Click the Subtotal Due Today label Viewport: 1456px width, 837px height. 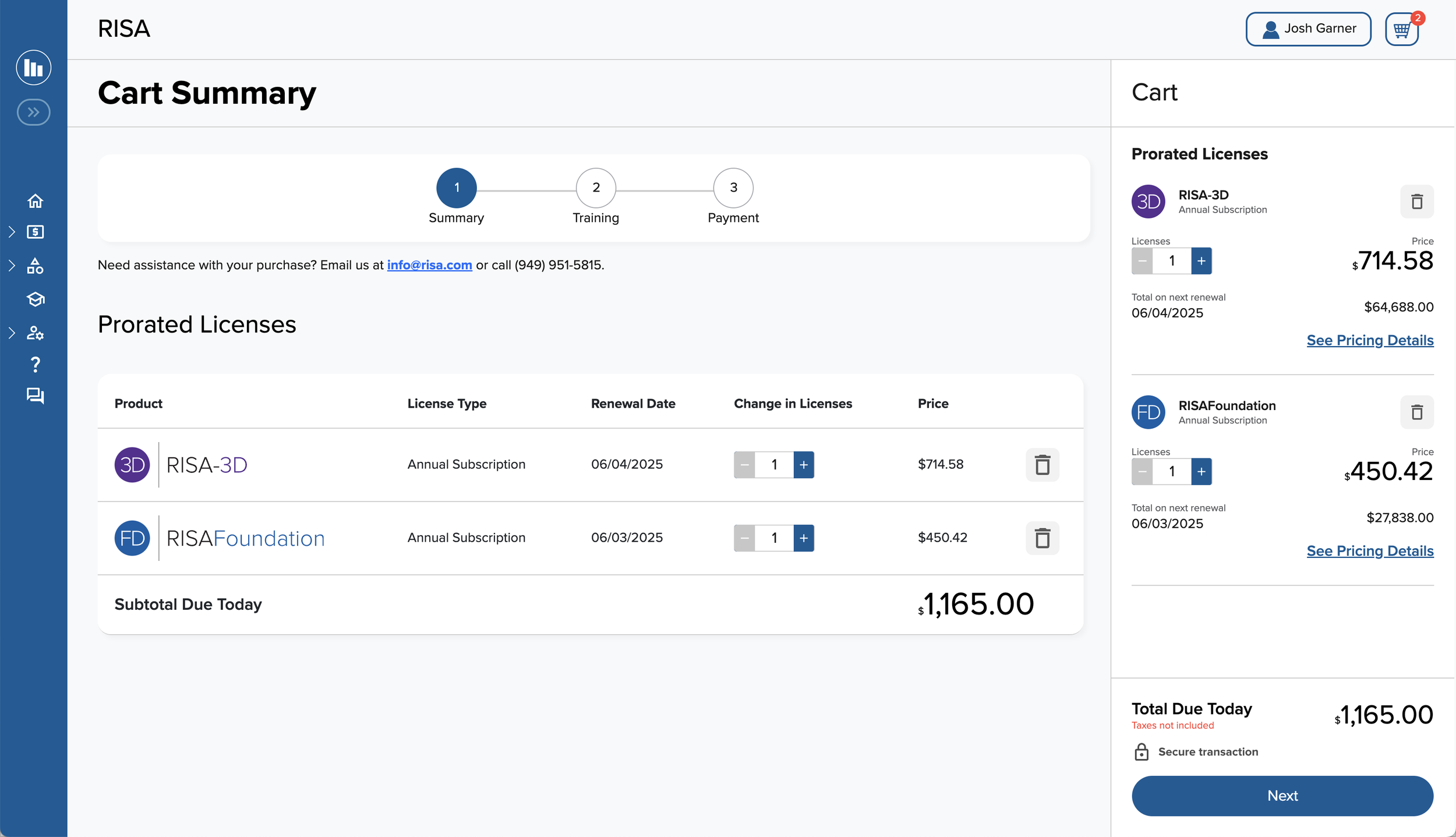[188, 605]
